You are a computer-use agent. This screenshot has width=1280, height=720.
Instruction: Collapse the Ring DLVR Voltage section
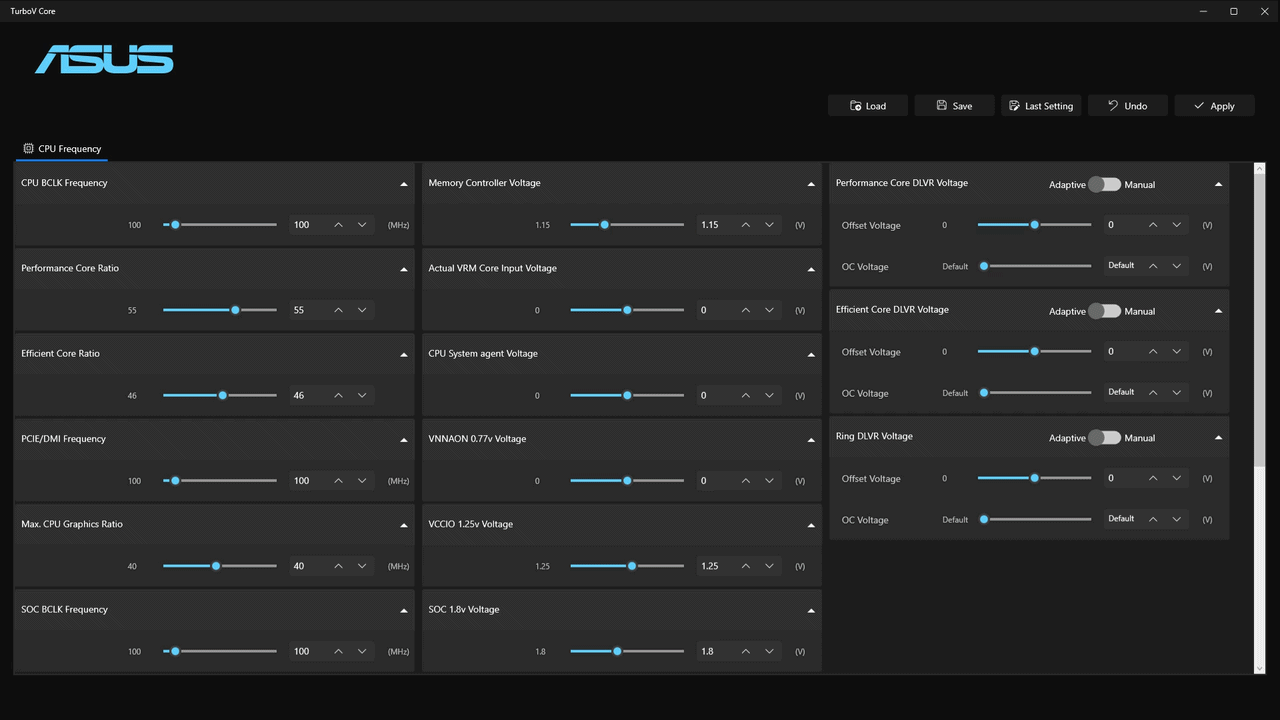(x=1218, y=438)
